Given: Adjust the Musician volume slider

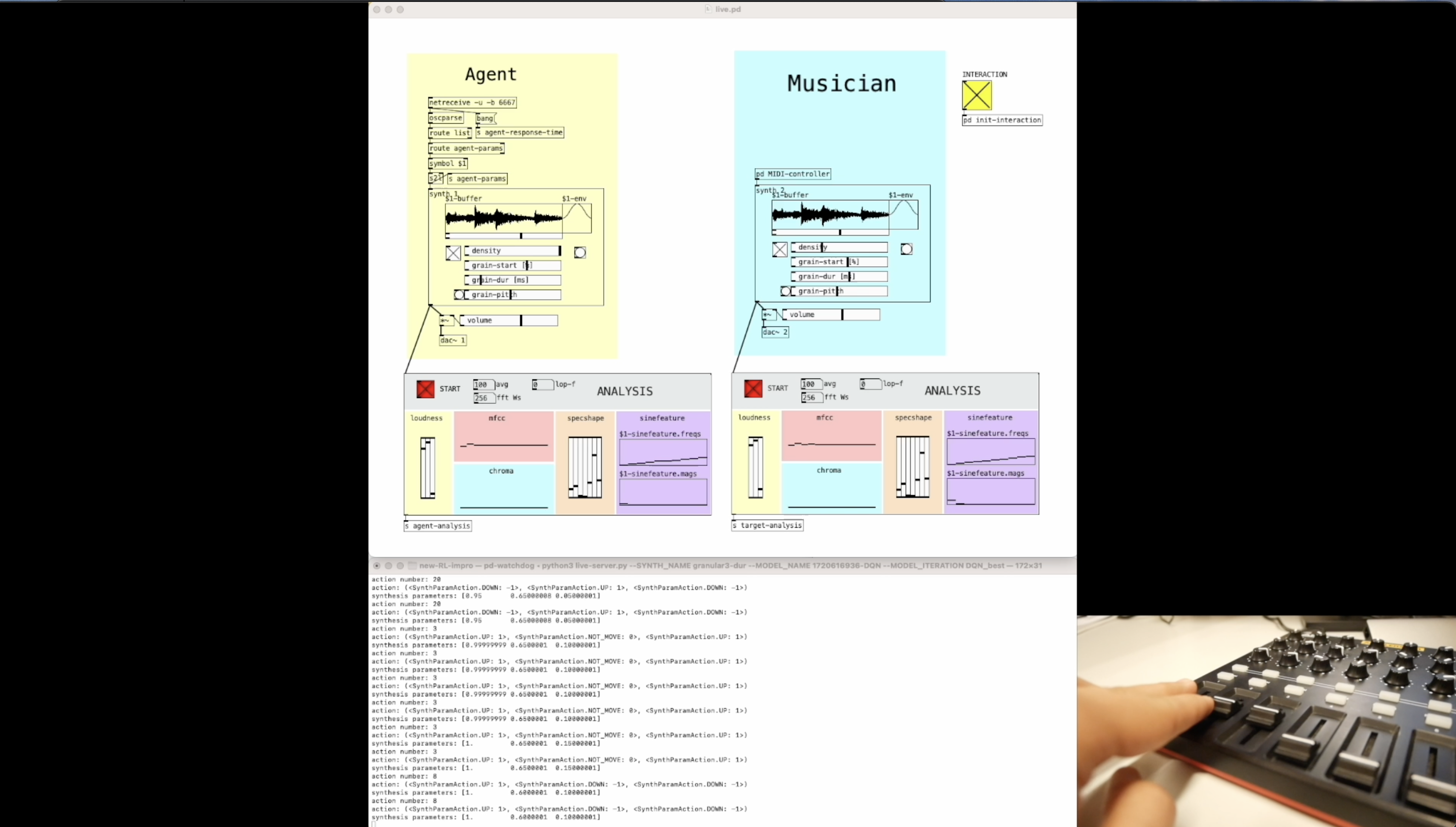Looking at the screenshot, I should tap(831, 315).
